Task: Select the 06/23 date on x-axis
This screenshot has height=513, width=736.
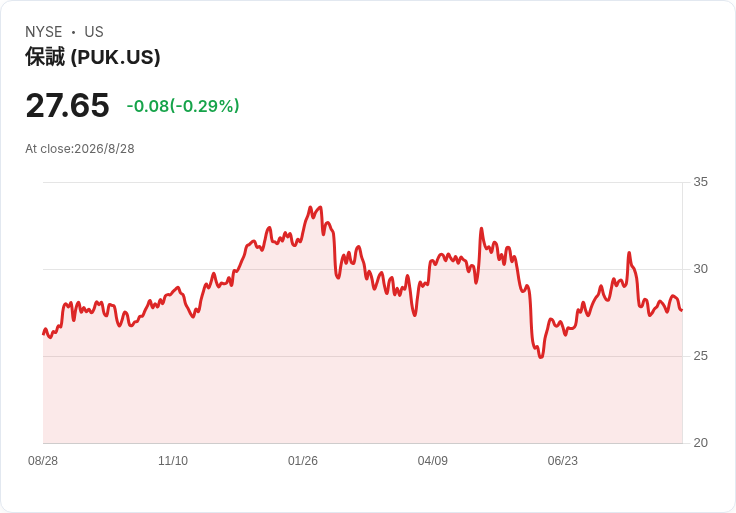Action: click(x=562, y=461)
